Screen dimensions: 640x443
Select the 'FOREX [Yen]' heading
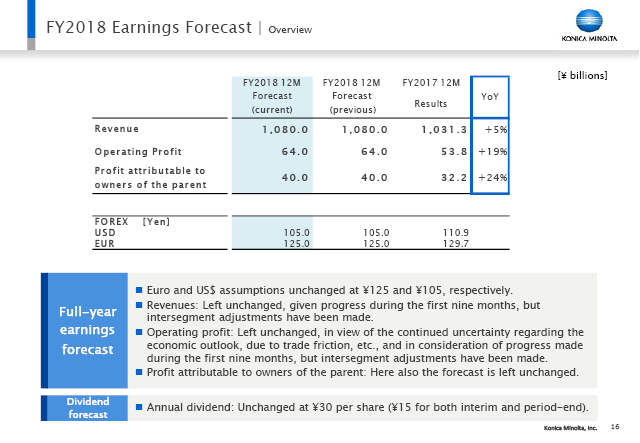pyautogui.click(x=132, y=222)
